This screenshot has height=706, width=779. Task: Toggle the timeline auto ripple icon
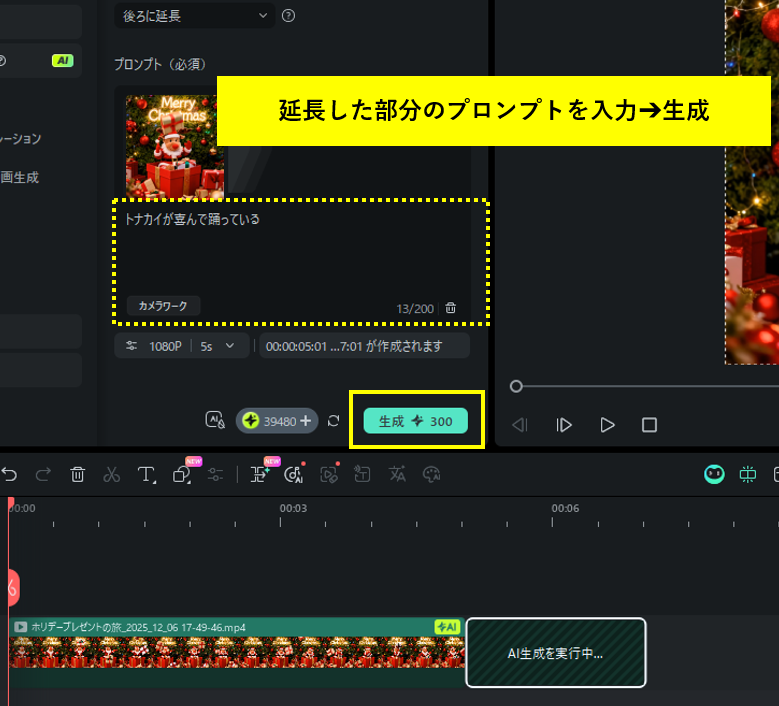click(x=748, y=474)
